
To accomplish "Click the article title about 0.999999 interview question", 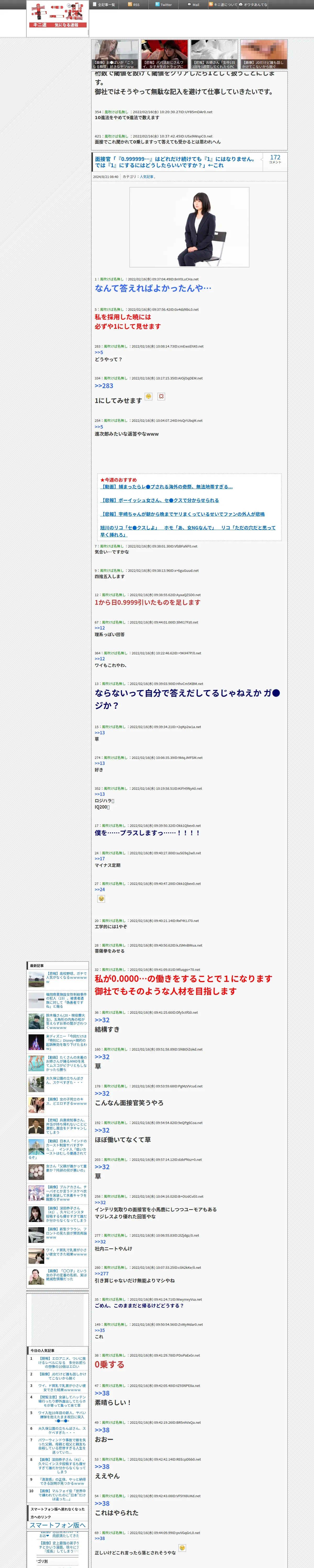I will tap(175, 162).
